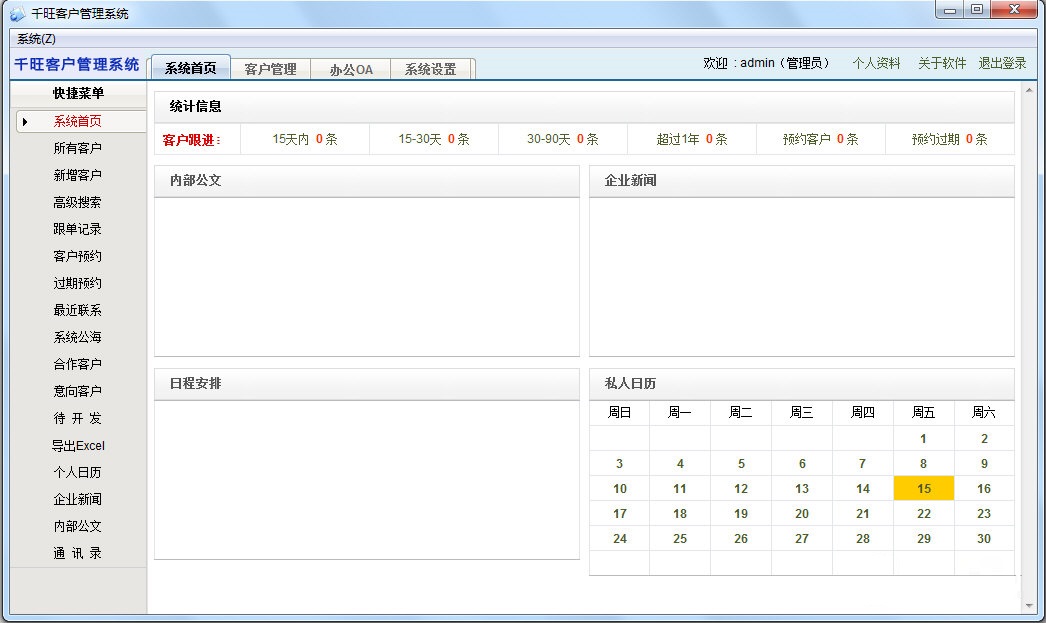
Task: Open 高级搜索 from the quick menu
Action: [77, 202]
